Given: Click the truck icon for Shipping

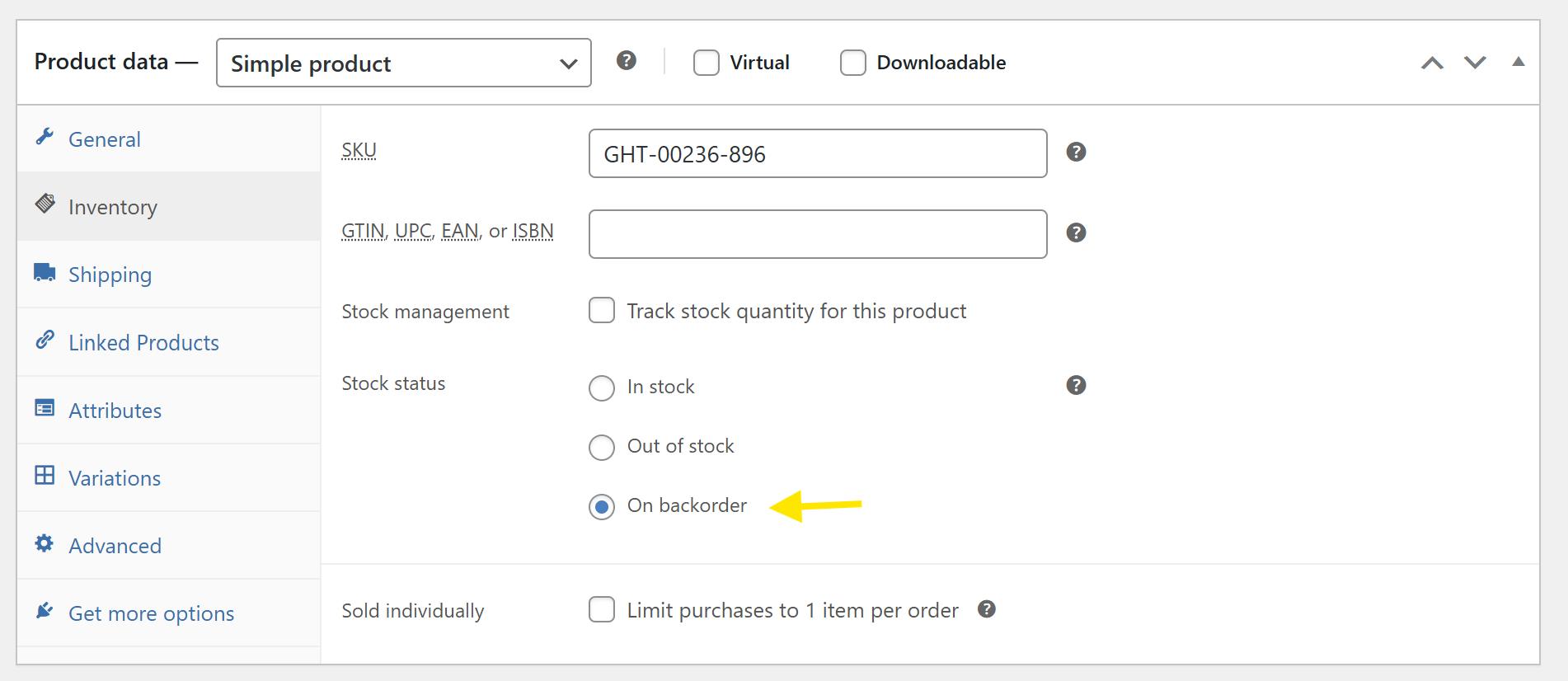Looking at the screenshot, I should (45, 273).
